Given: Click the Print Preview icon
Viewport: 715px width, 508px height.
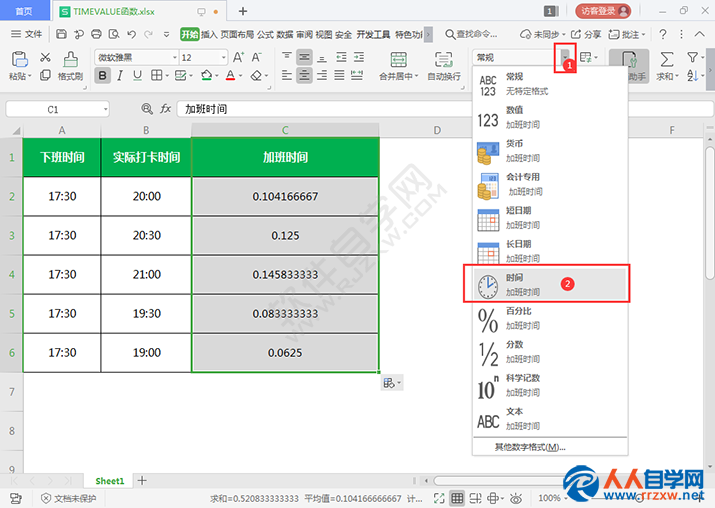Looking at the screenshot, I should pyautogui.click(x=114, y=34).
